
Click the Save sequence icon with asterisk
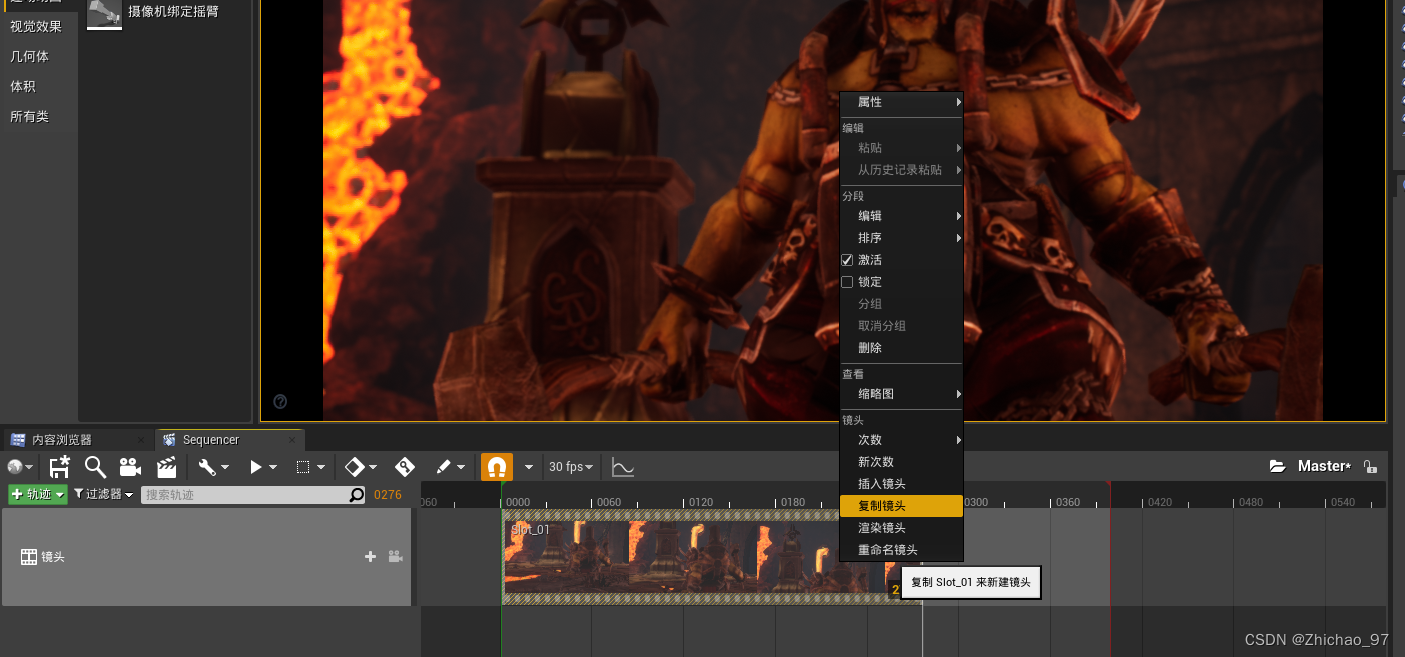click(x=59, y=467)
